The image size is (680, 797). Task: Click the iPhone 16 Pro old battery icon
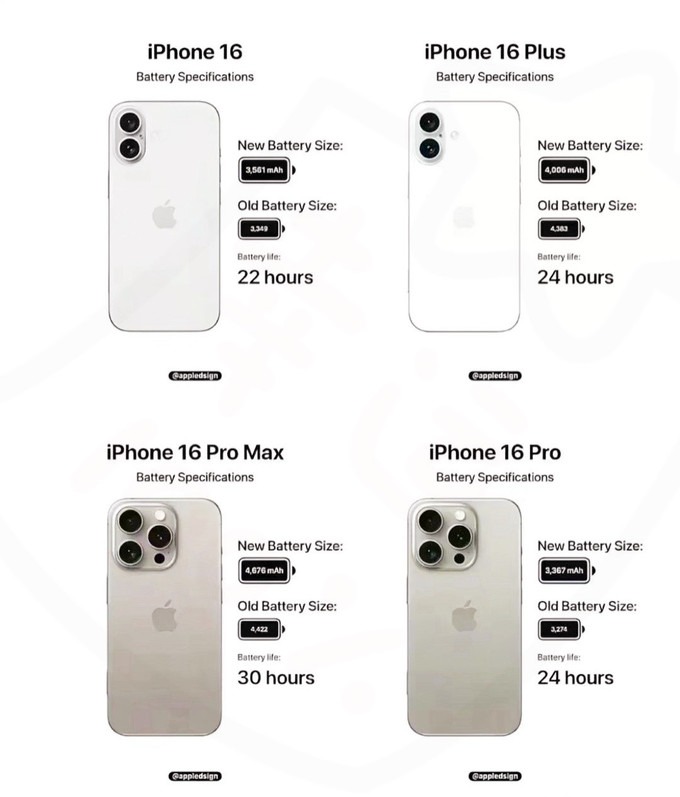click(562, 629)
